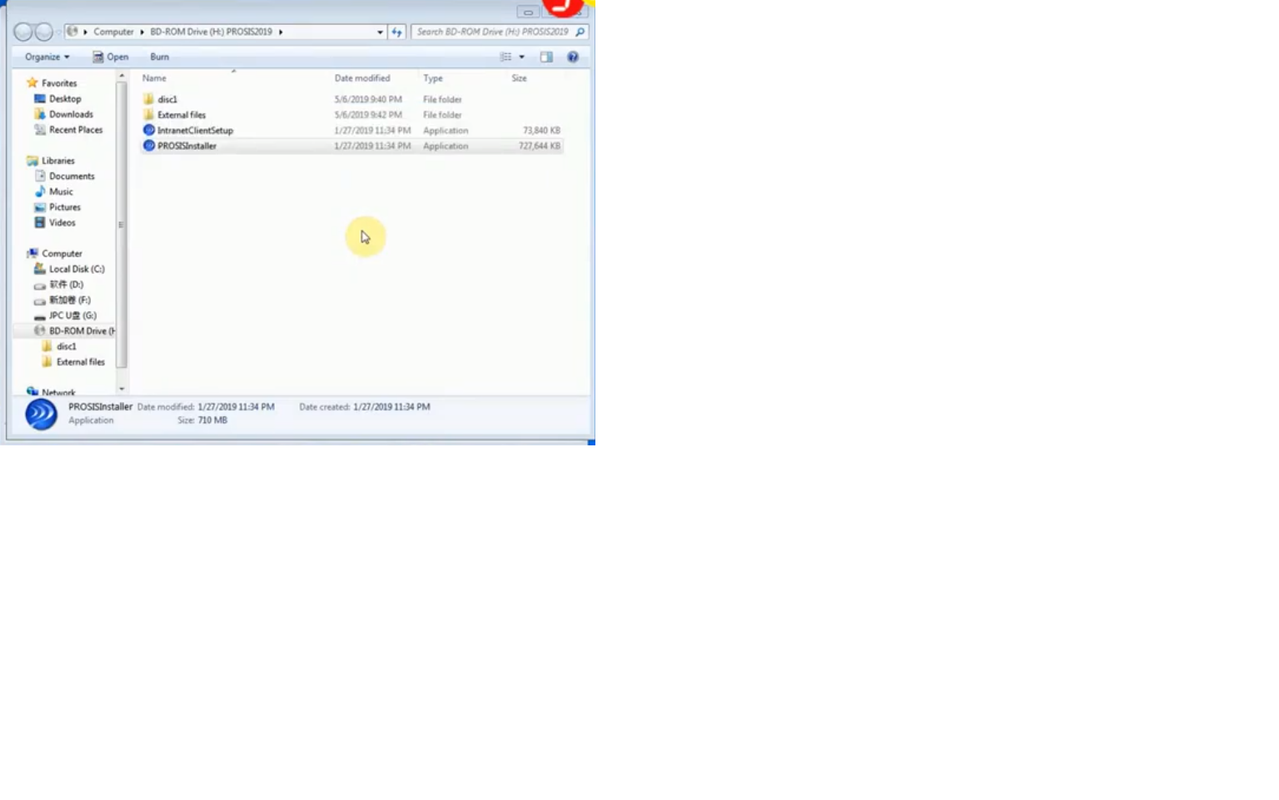Click the Desktop icon in Favorites
The width and height of the screenshot is (1279, 800).
(40, 99)
